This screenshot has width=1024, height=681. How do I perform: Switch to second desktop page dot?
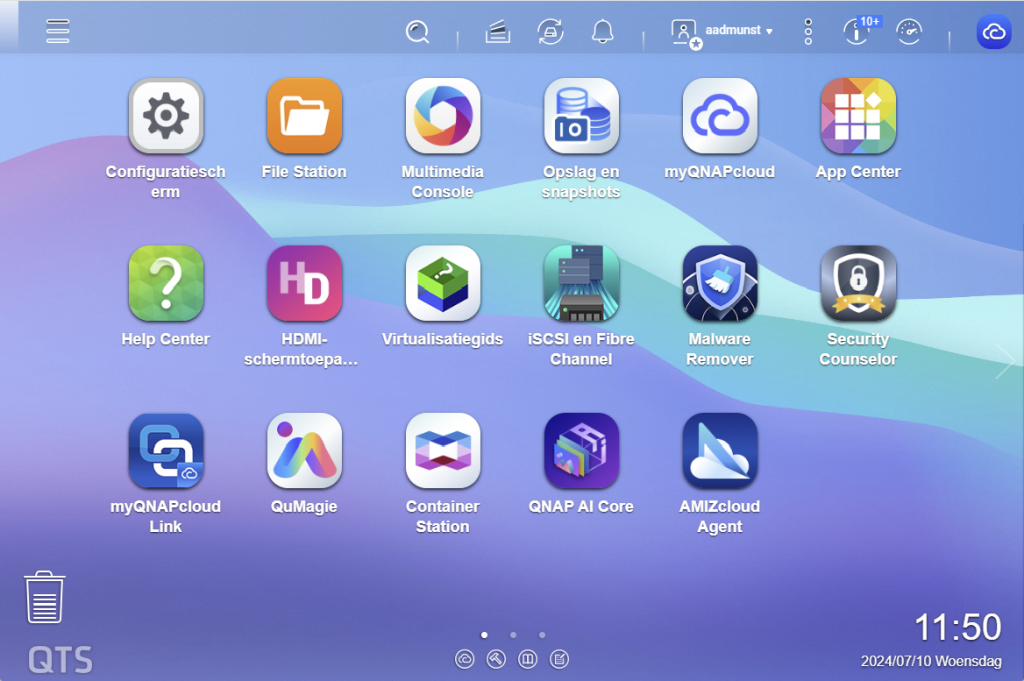513,635
